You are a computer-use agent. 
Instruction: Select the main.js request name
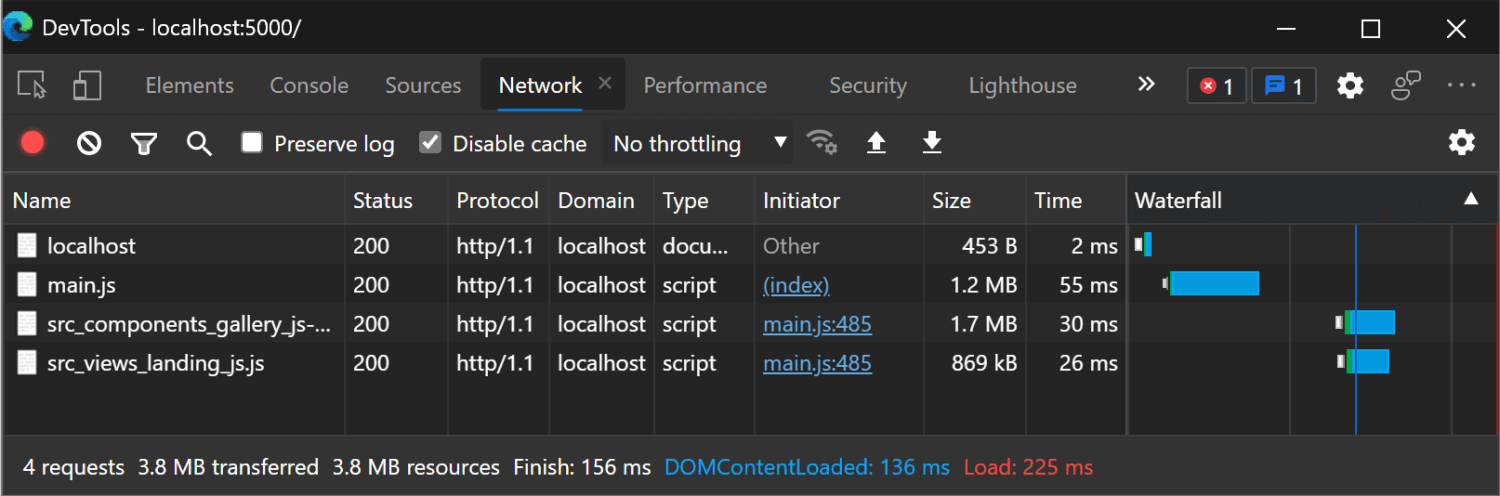tap(81, 285)
